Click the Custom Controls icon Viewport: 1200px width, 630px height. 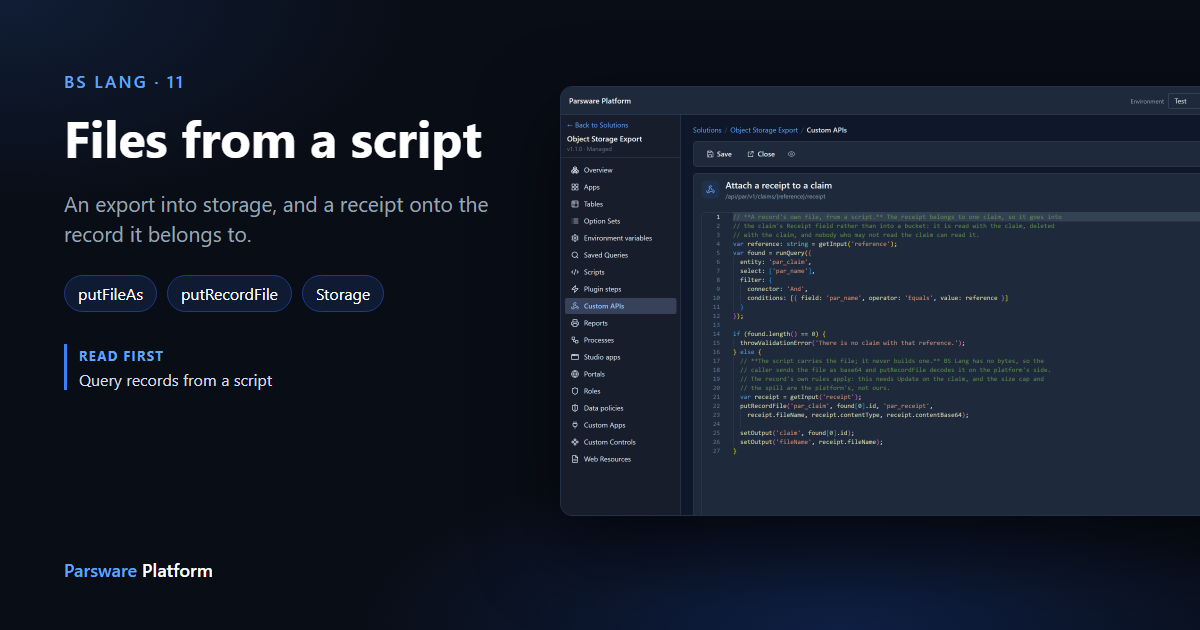[x=574, y=442]
